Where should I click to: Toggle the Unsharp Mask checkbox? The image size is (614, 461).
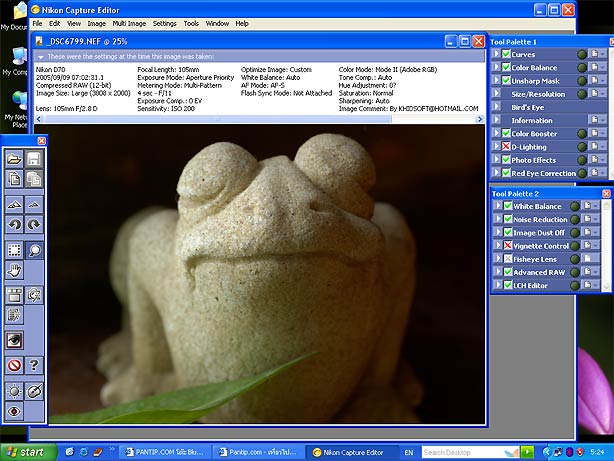click(x=506, y=80)
